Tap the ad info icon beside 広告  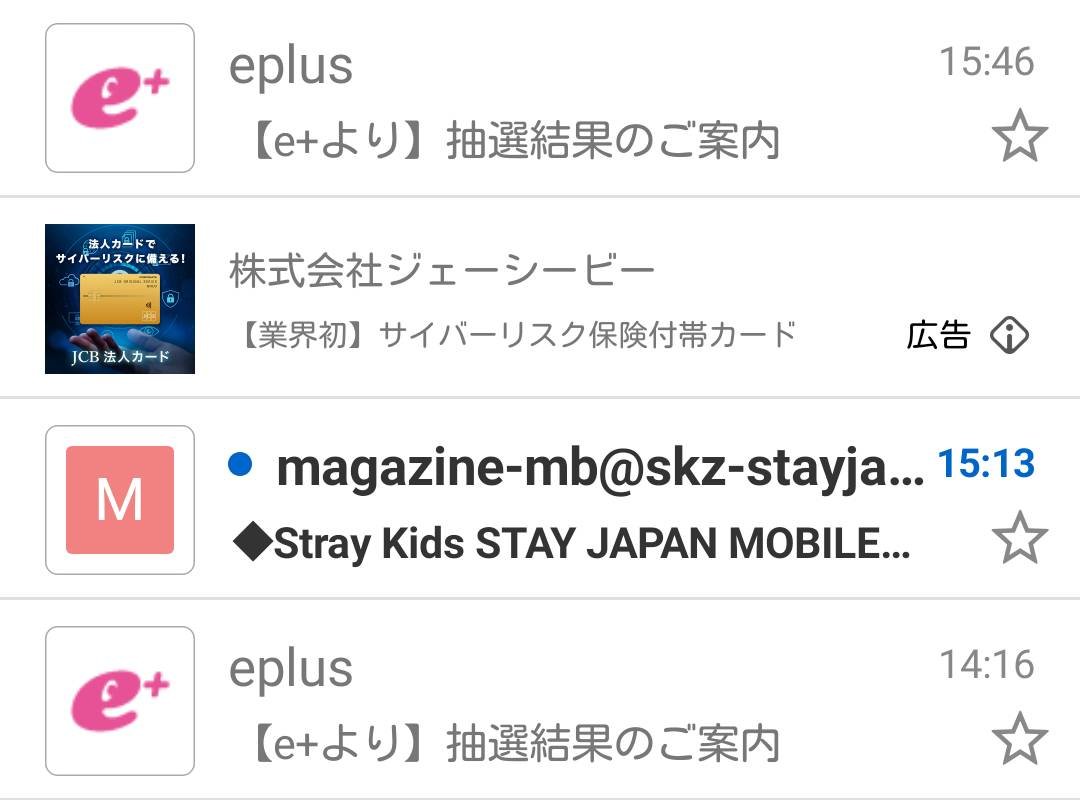[1009, 336]
